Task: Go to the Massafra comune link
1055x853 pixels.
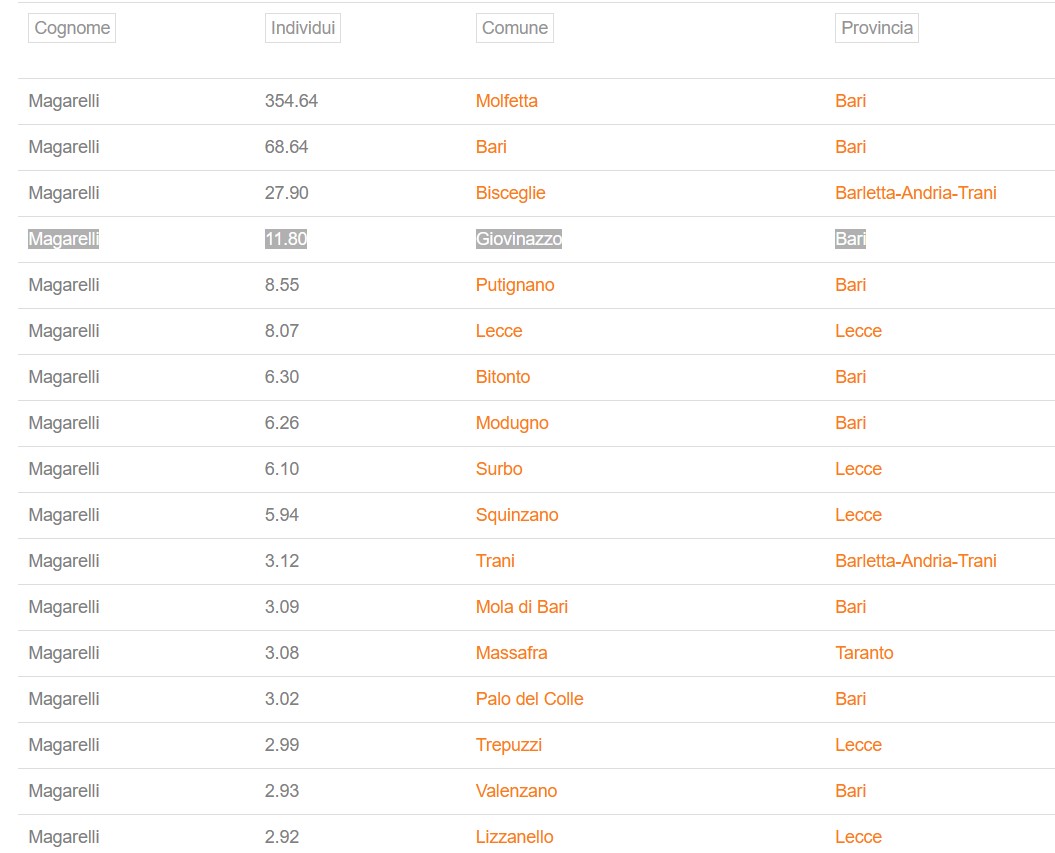Action: click(x=511, y=653)
